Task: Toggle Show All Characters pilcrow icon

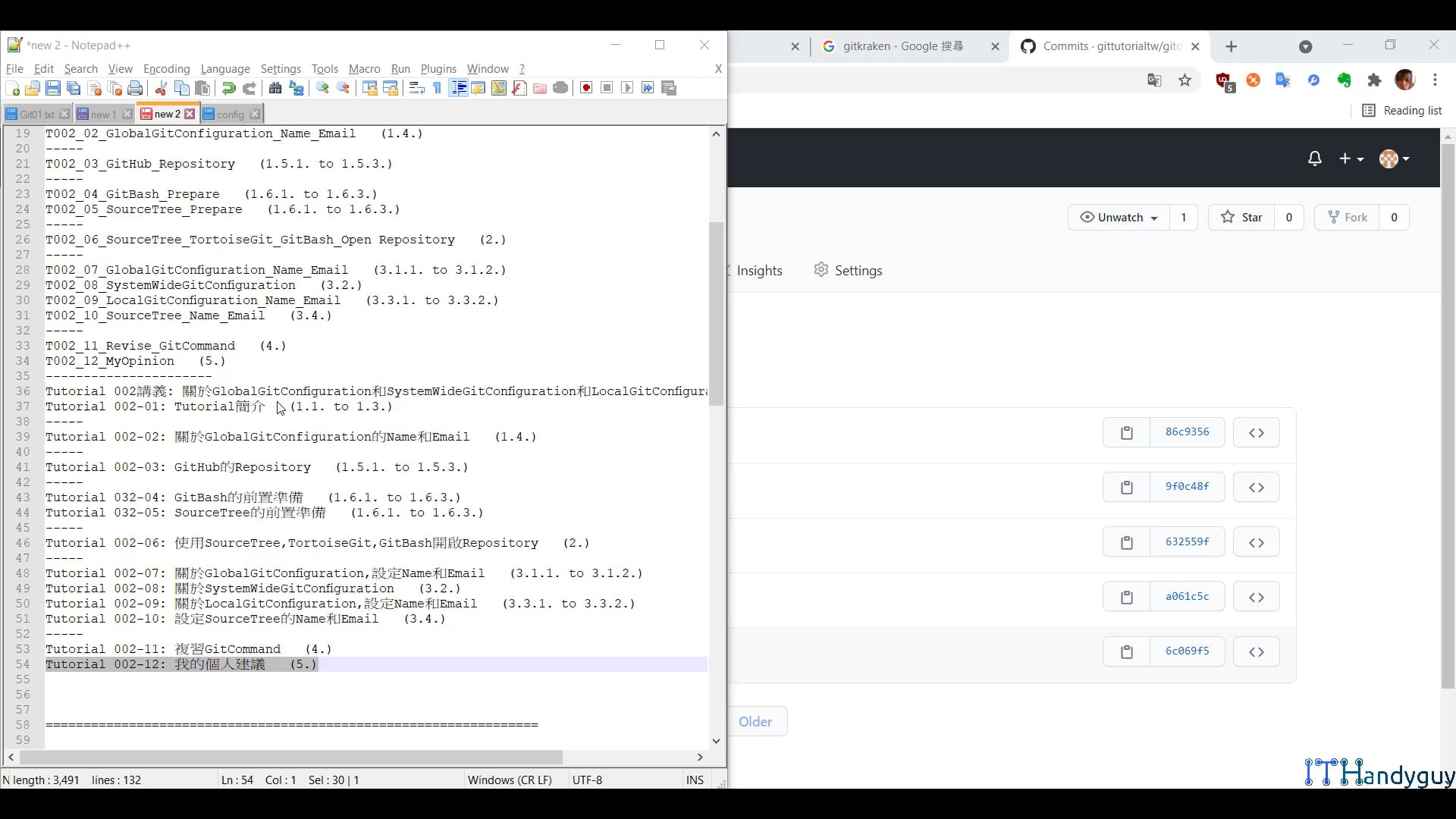Action: click(438, 89)
